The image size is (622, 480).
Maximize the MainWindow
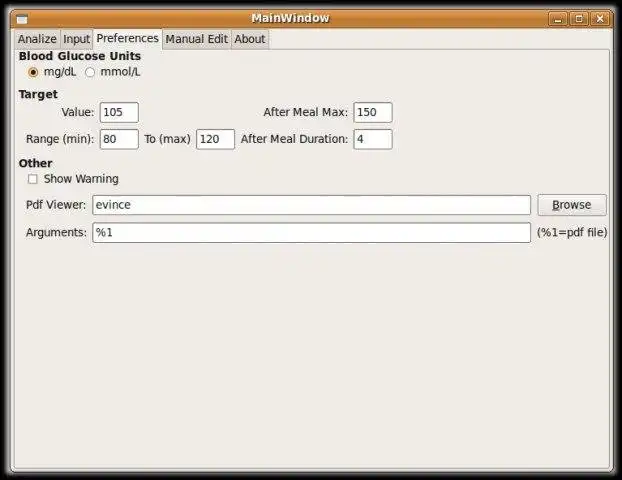pos(579,19)
